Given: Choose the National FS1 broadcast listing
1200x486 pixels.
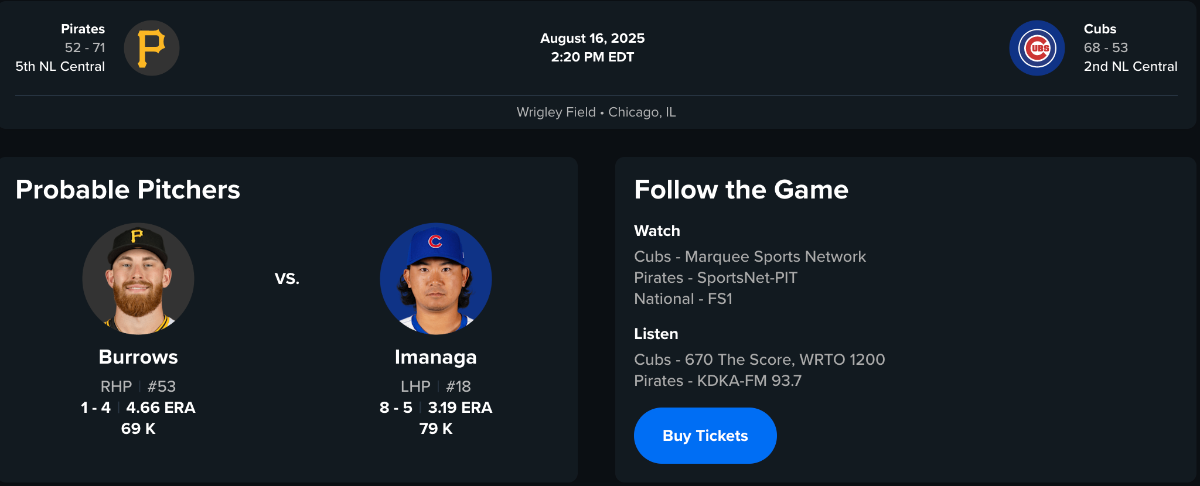Looking at the screenshot, I should (x=683, y=299).
